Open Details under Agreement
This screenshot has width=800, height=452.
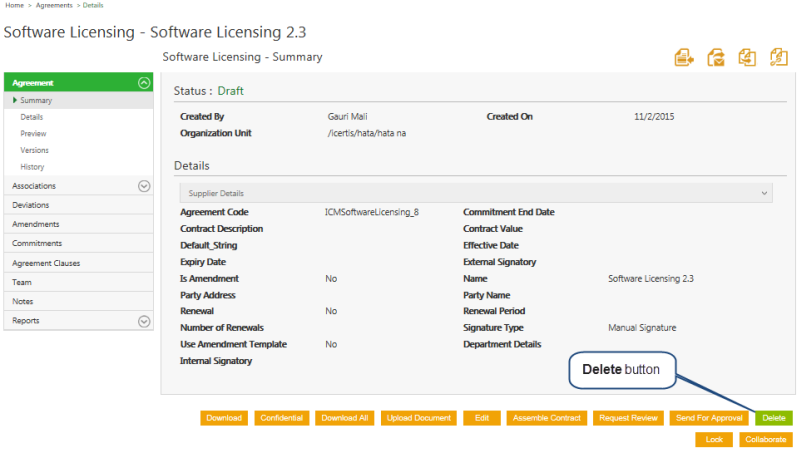[32, 117]
